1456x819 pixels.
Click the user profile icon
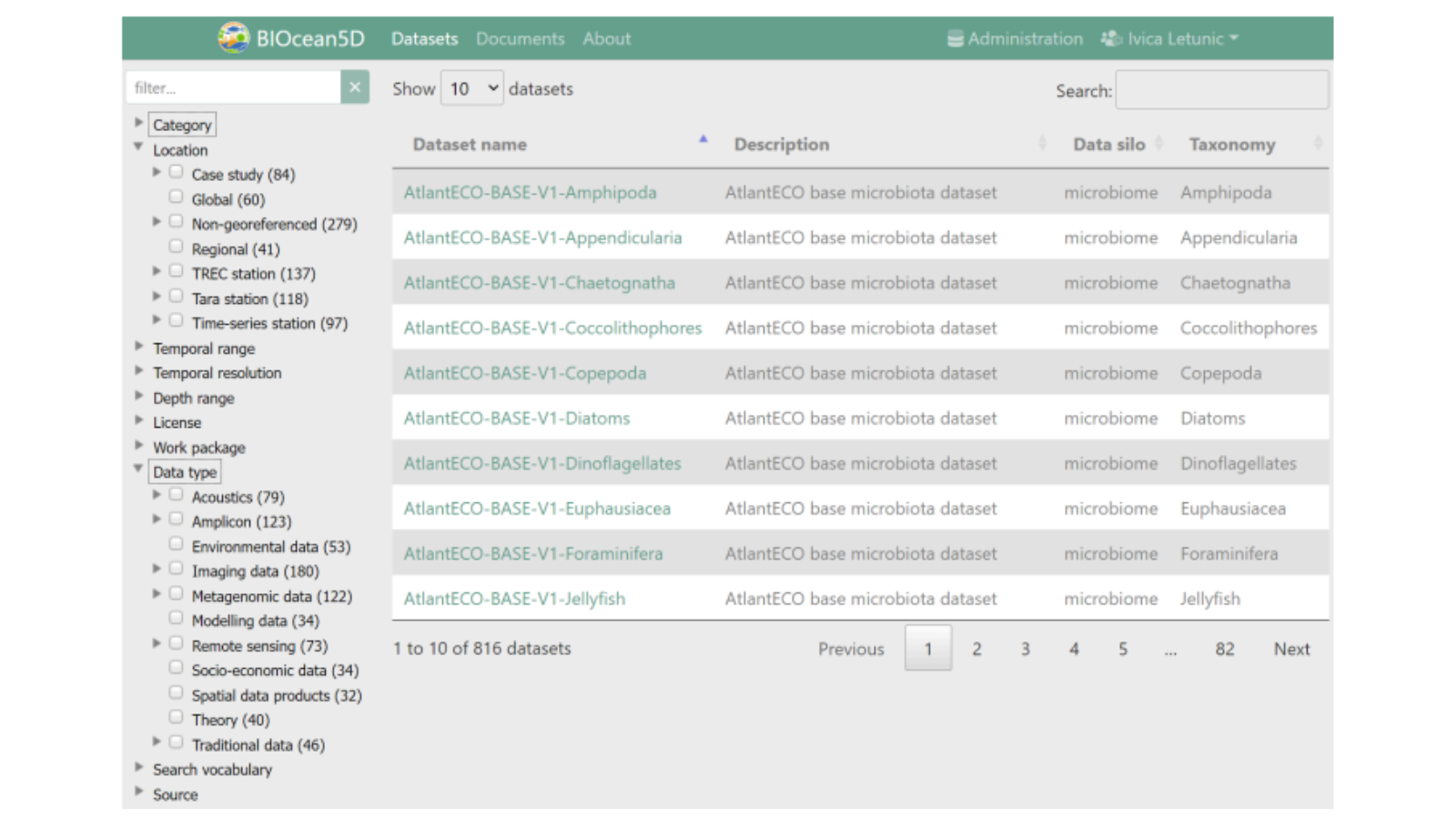tap(1110, 38)
